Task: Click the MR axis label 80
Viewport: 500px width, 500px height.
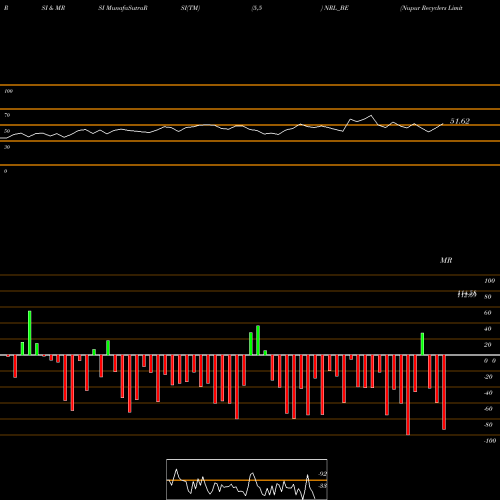Action: (x=487, y=297)
